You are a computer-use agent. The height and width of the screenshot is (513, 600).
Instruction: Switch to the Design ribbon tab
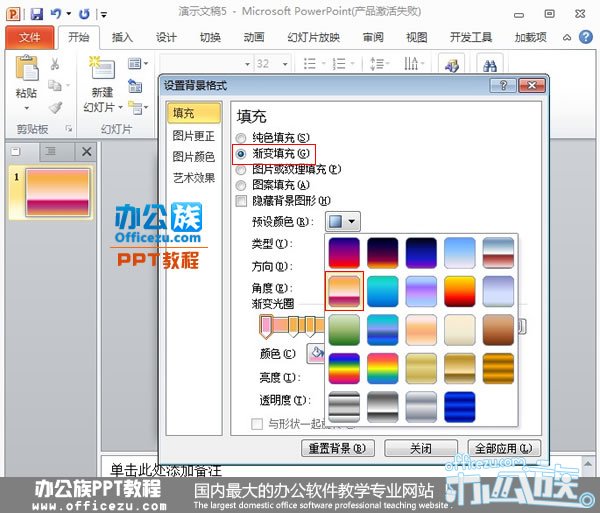click(166, 37)
